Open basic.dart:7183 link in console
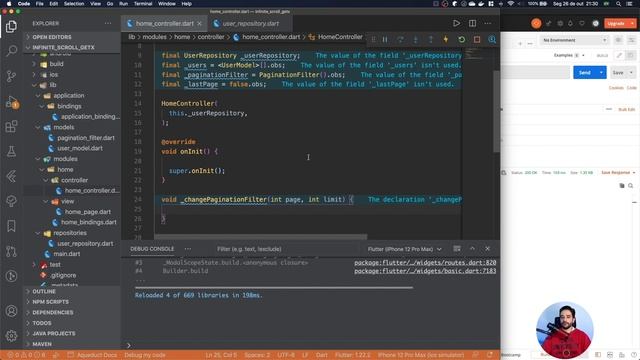This screenshot has height=360, width=640. pyautogui.click(x=425, y=271)
